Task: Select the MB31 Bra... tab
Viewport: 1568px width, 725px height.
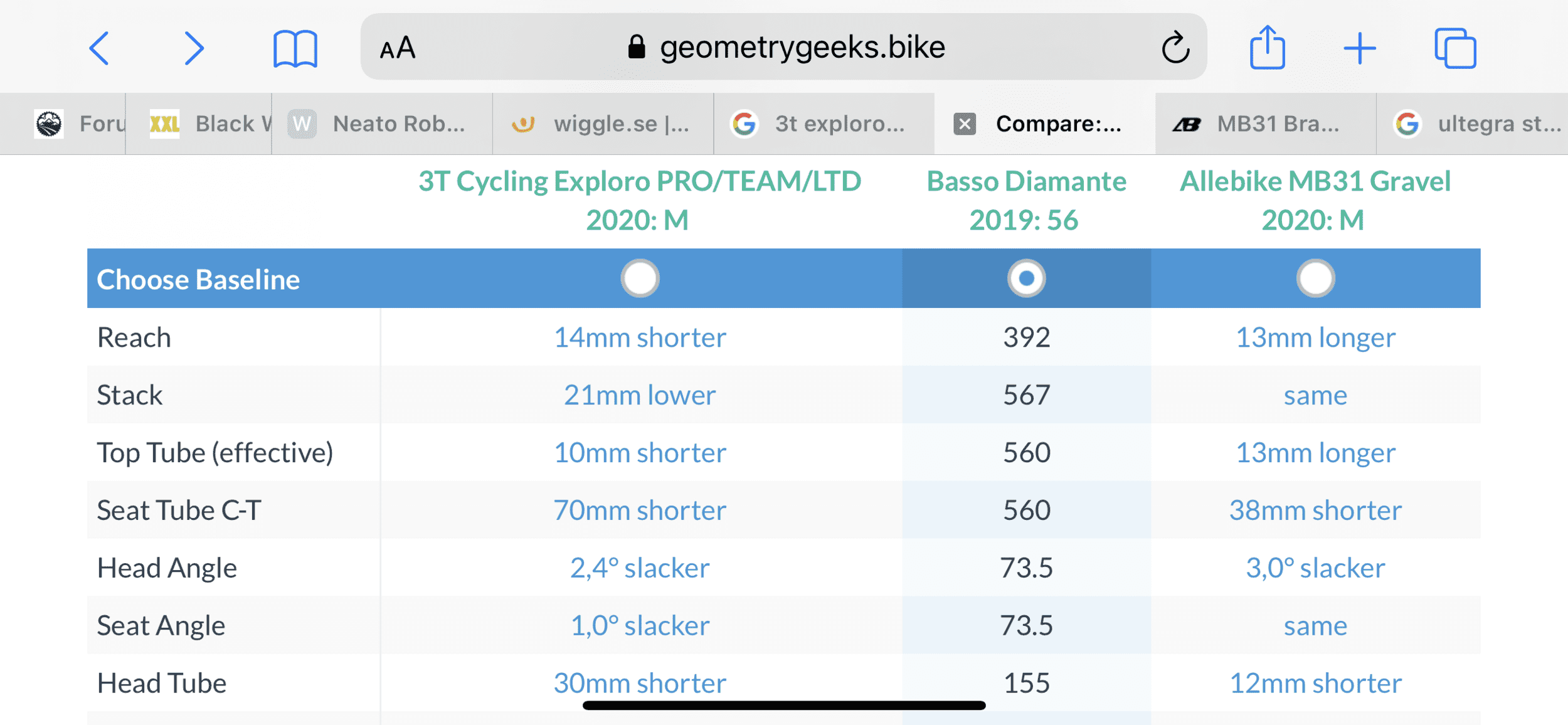Action: (1266, 124)
